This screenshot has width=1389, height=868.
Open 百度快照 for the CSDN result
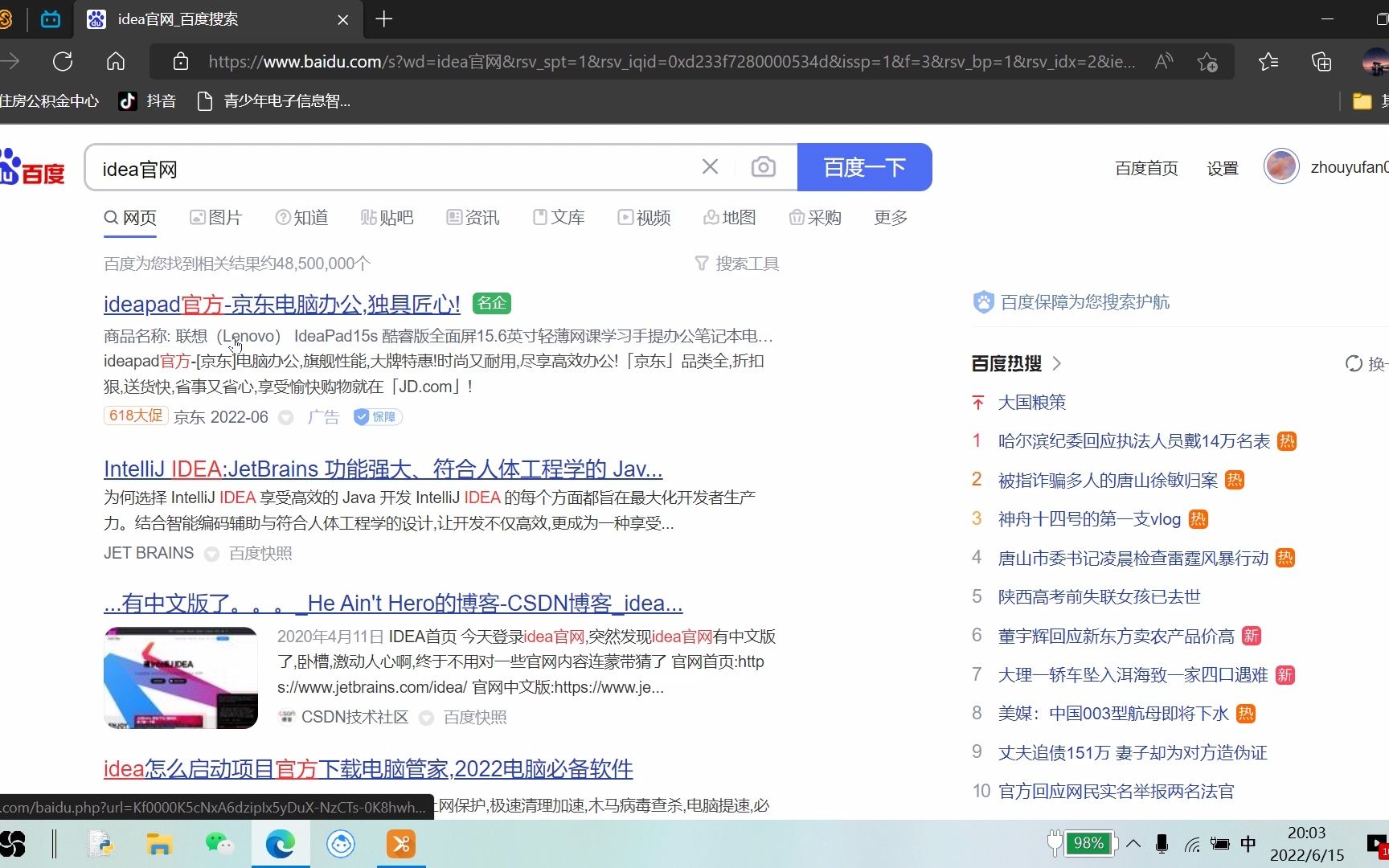coord(475,718)
